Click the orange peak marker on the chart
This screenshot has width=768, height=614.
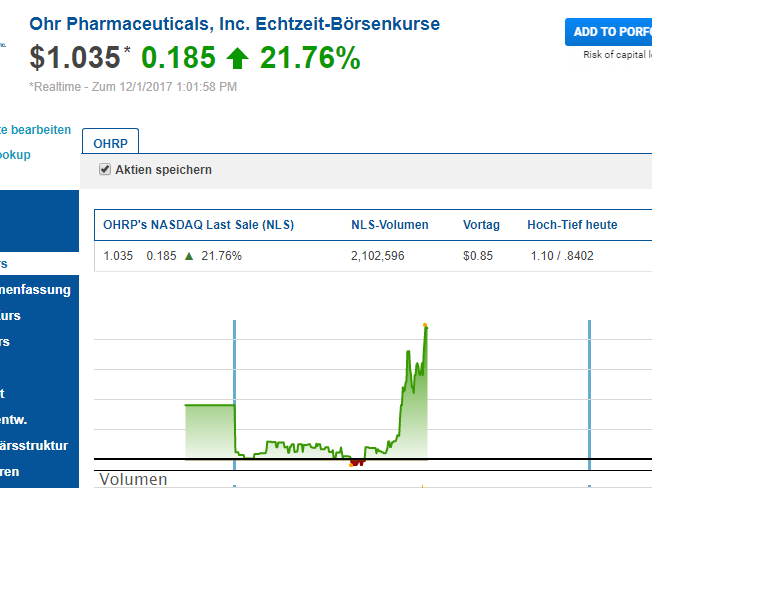click(x=425, y=325)
